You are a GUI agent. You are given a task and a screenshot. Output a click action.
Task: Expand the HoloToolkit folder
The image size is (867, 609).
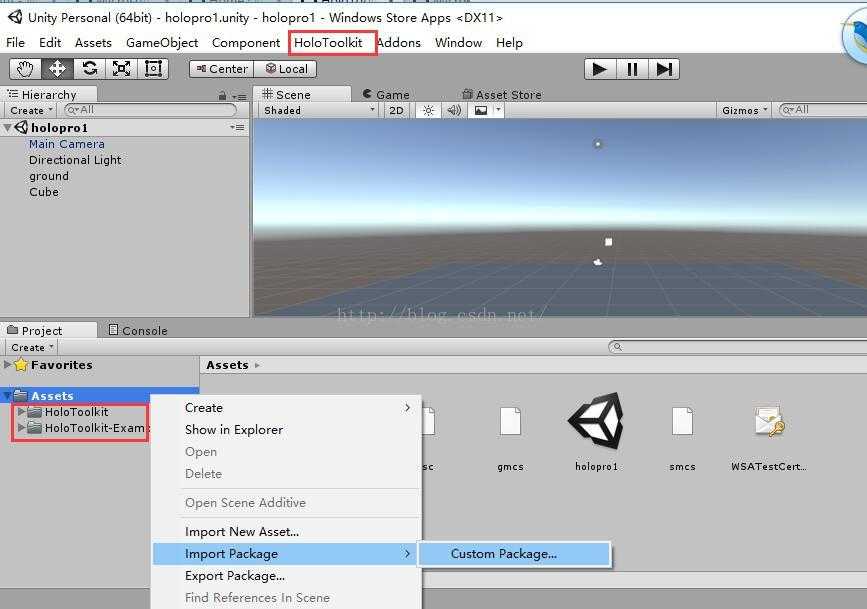pyautogui.click(x=21, y=412)
